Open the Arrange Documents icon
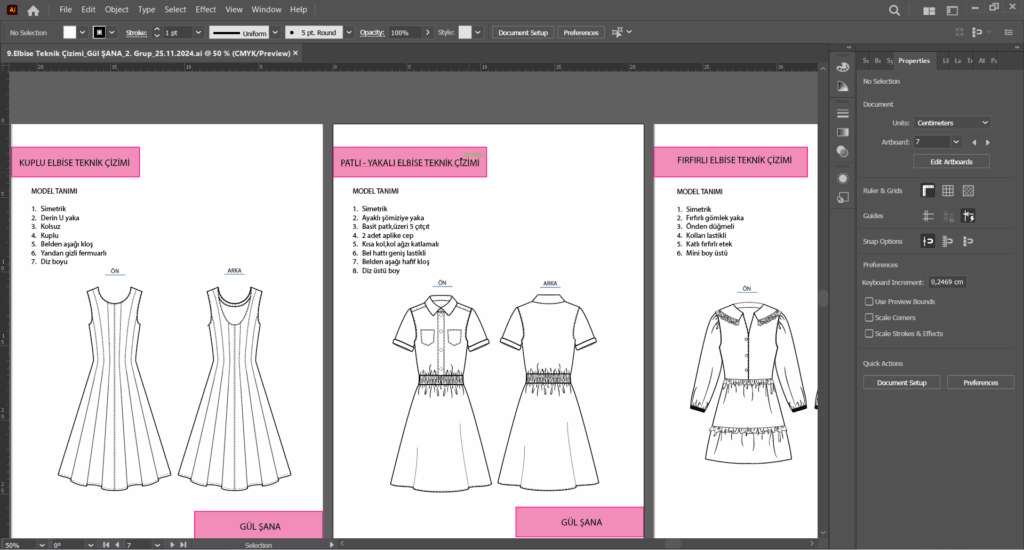Image resolution: width=1024 pixels, height=550 pixels. (x=930, y=10)
